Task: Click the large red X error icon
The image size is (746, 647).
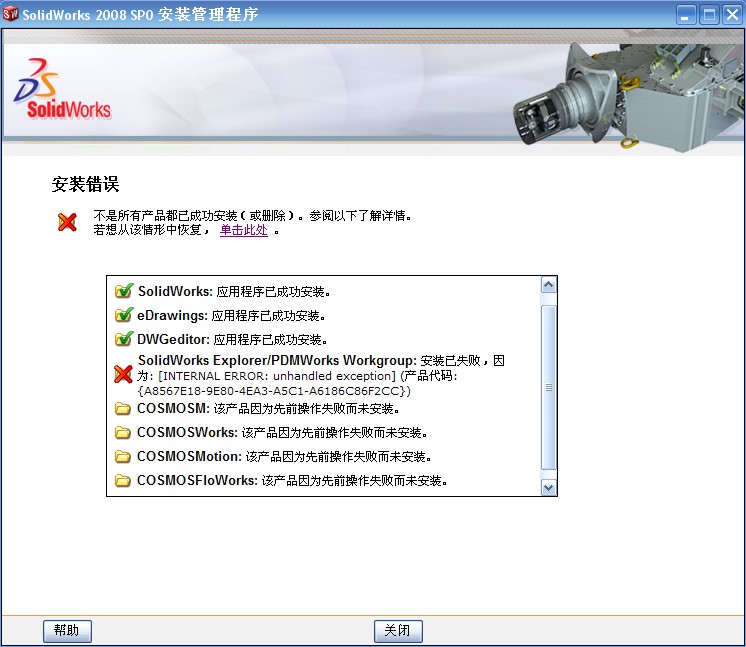Action: 67,222
